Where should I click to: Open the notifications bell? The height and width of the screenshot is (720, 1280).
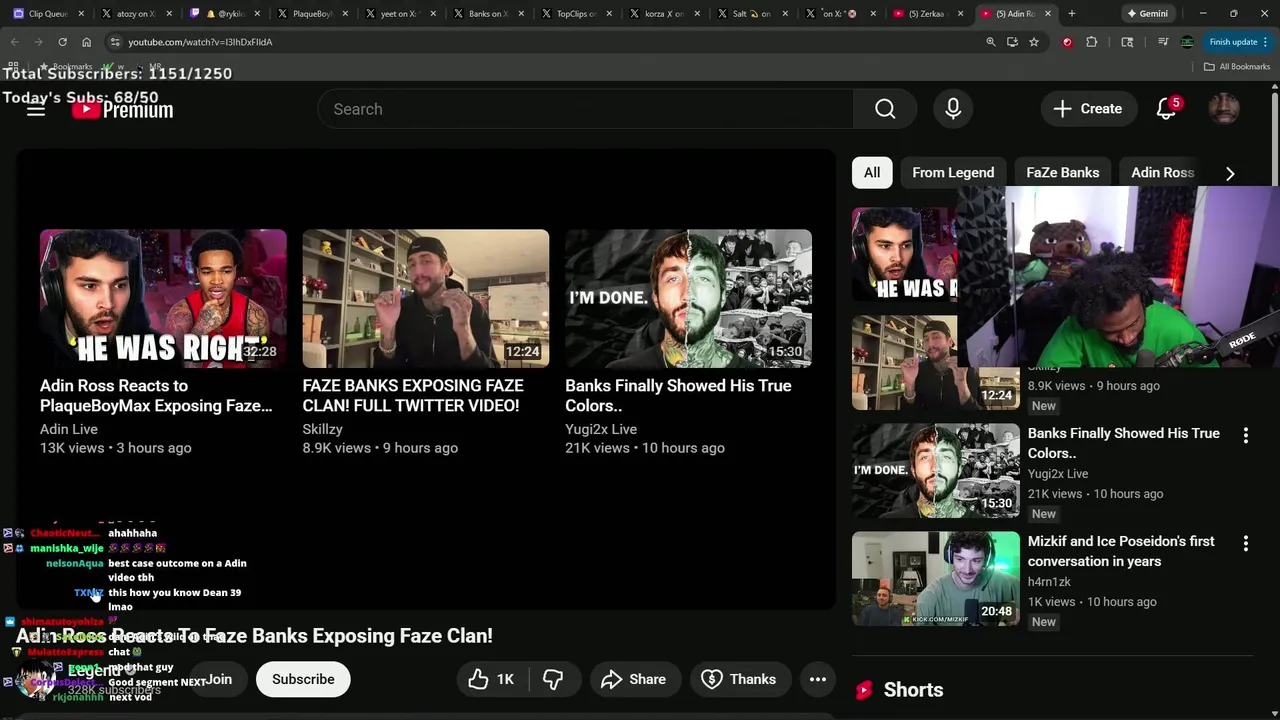click(x=1166, y=109)
